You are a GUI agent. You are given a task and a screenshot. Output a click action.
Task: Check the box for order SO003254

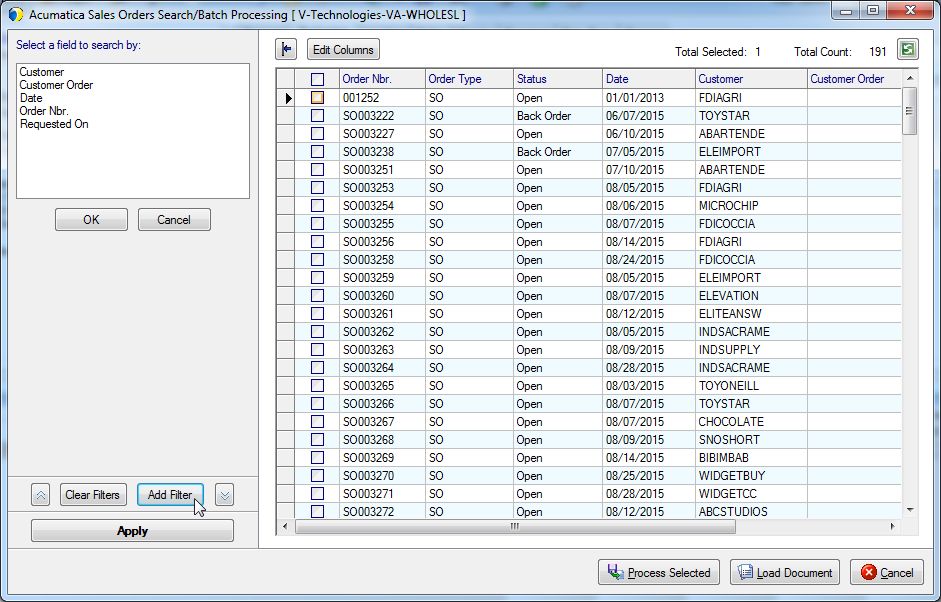317,205
